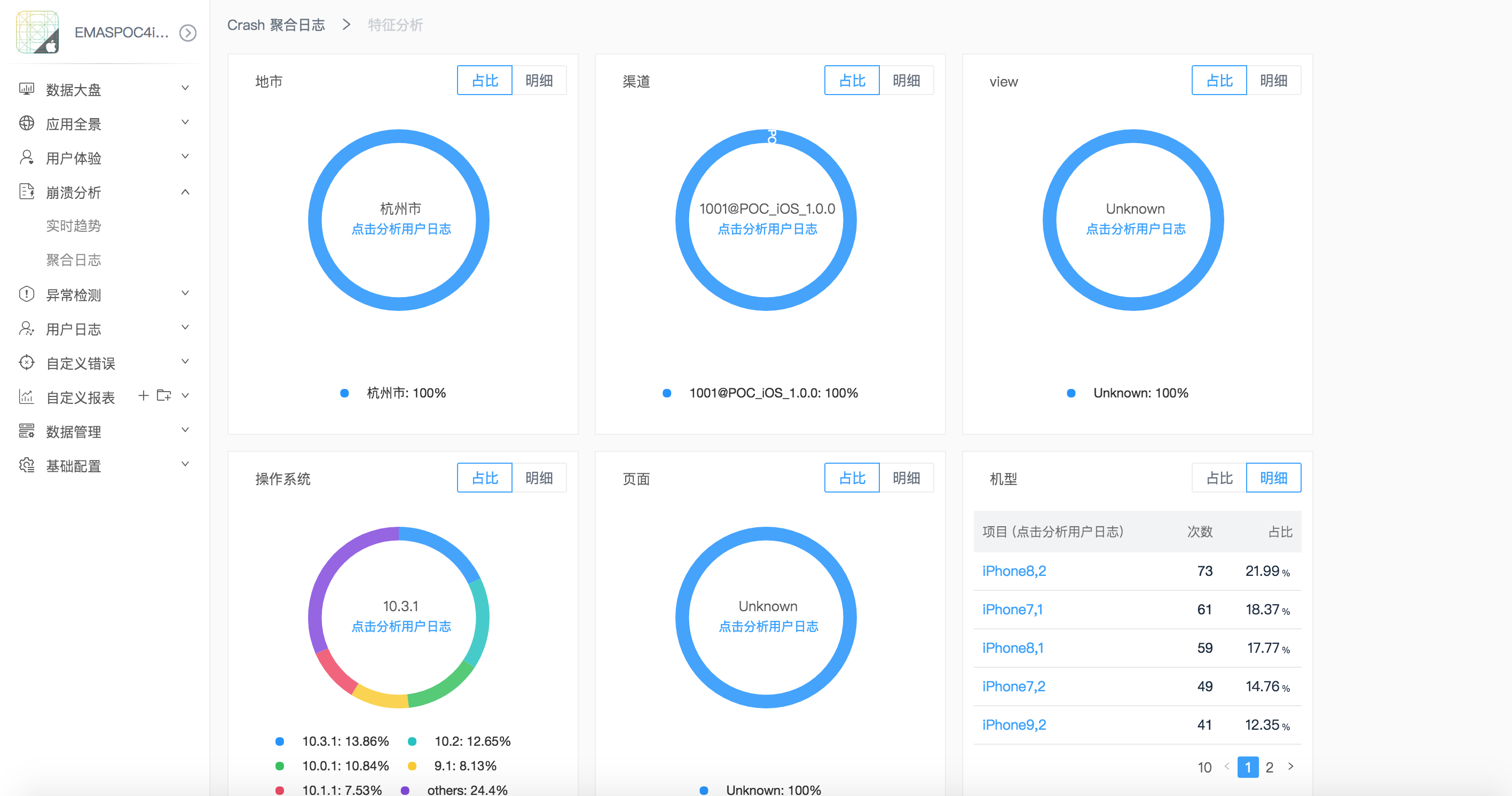Screen dimensions: 1512x796
Task: Expand the 自定义错误 sidebar chevron
Action: 185,362
